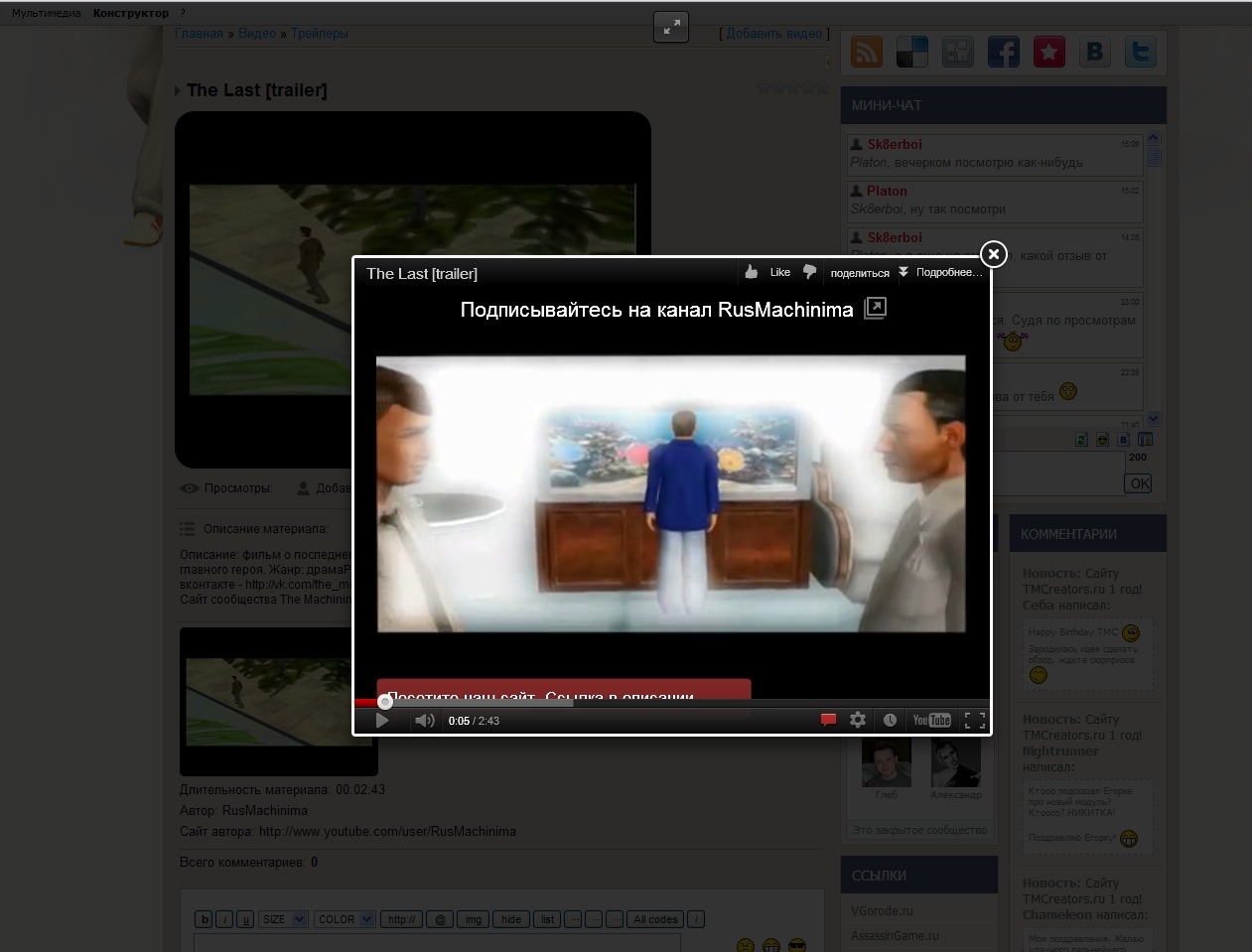Screen dimensions: 1252x952
Task: Insert a link with the http:// button
Action: point(402,919)
